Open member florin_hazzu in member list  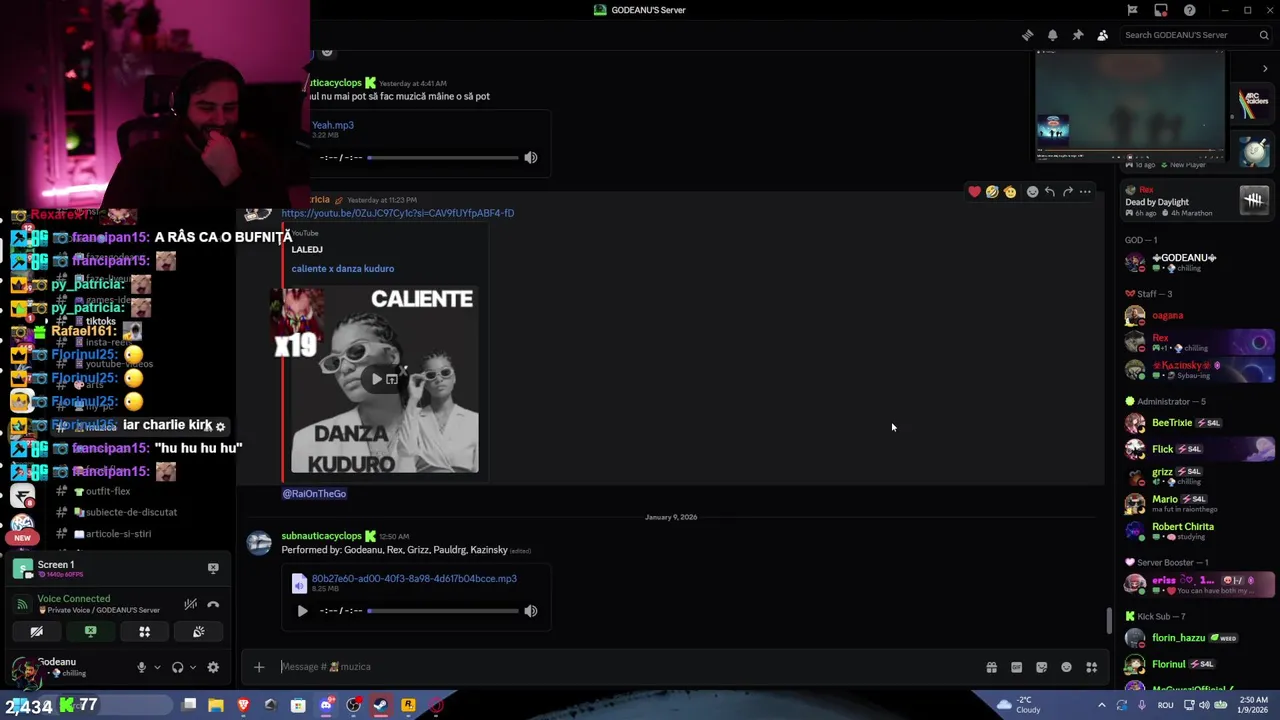click(x=1179, y=638)
